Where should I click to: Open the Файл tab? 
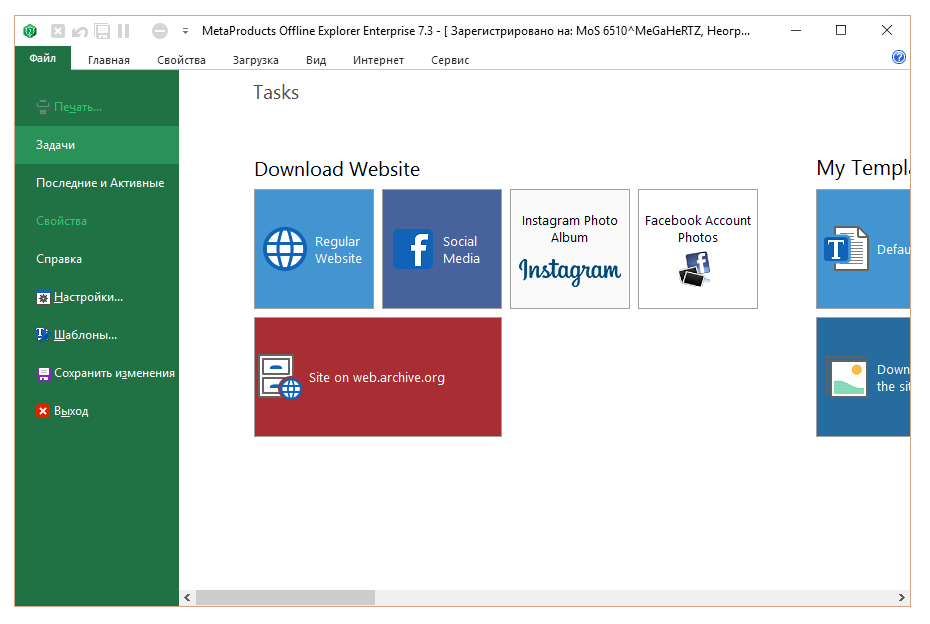[x=43, y=58]
